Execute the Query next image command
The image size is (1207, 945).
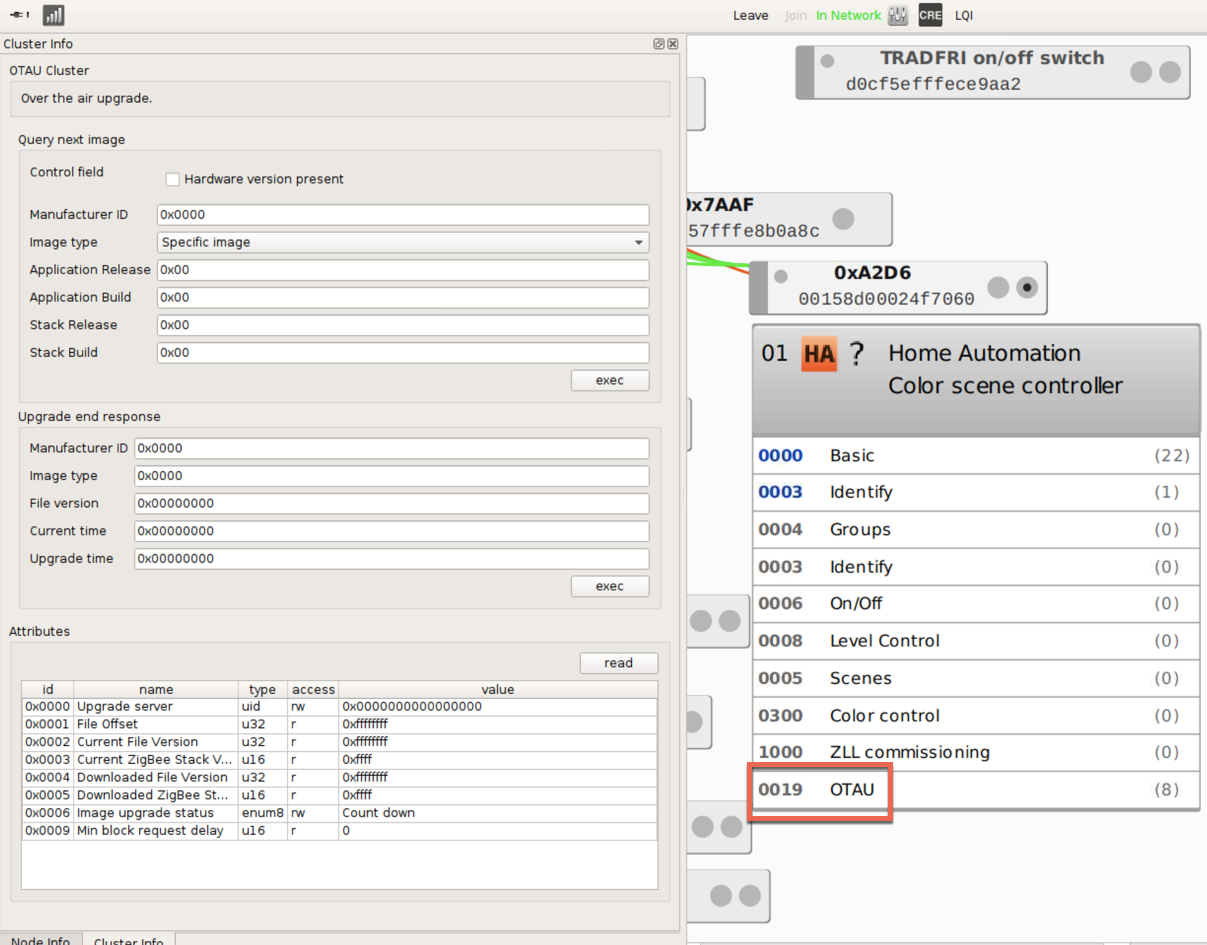pos(610,380)
